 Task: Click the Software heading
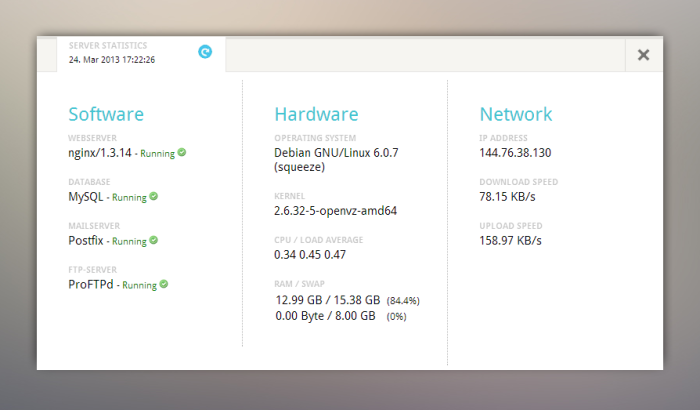click(x=106, y=114)
